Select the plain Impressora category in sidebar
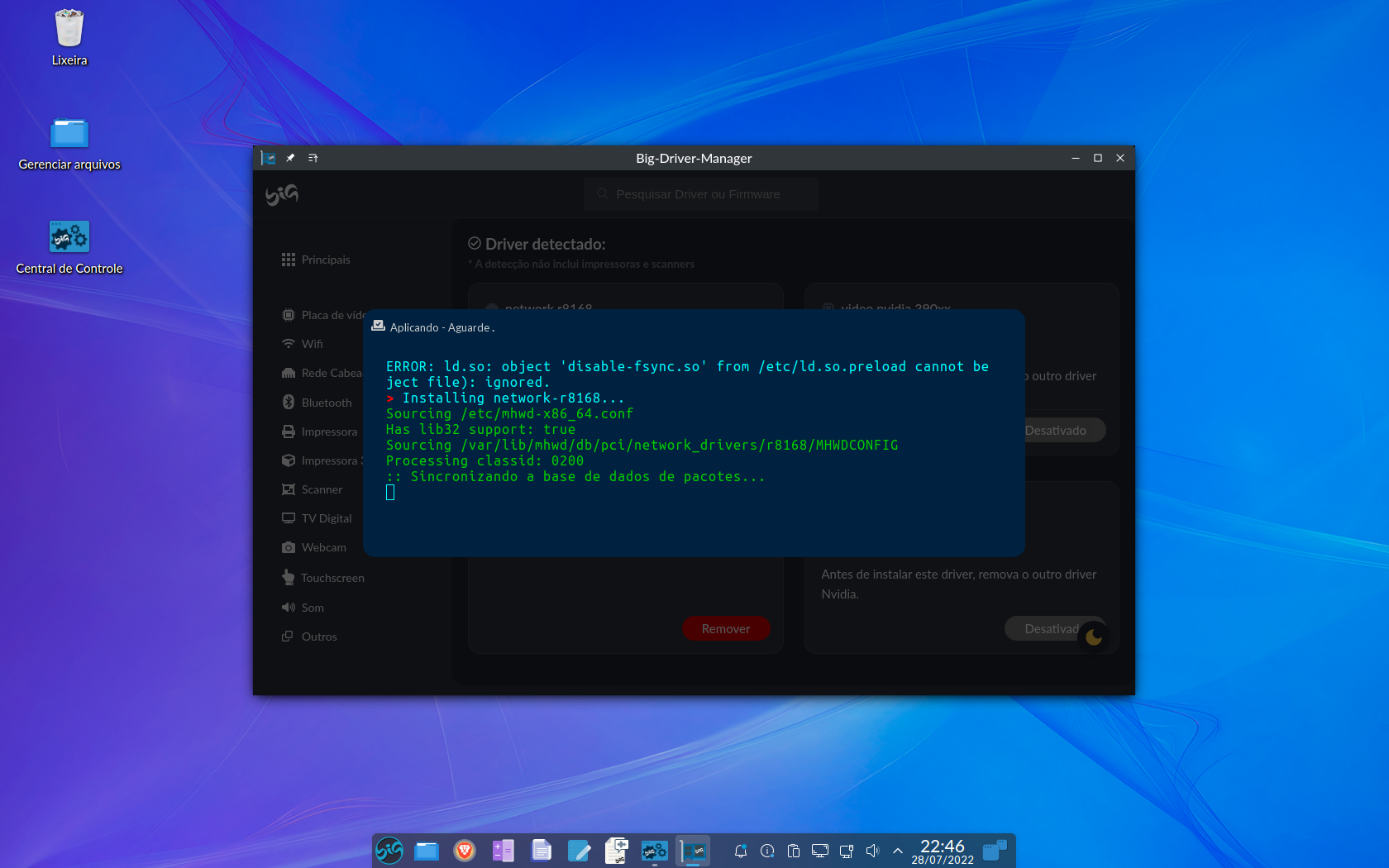Viewport: 1389px width, 868px height. click(x=320, y=432)
